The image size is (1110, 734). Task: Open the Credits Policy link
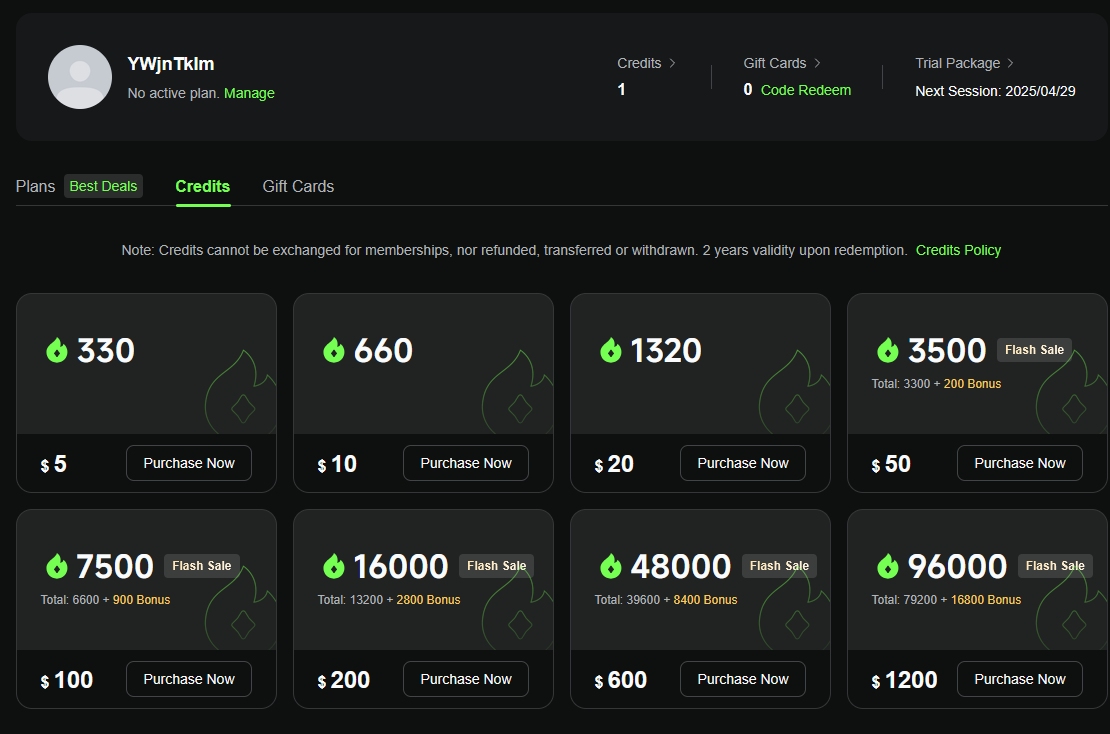click(x=959, y=250)
